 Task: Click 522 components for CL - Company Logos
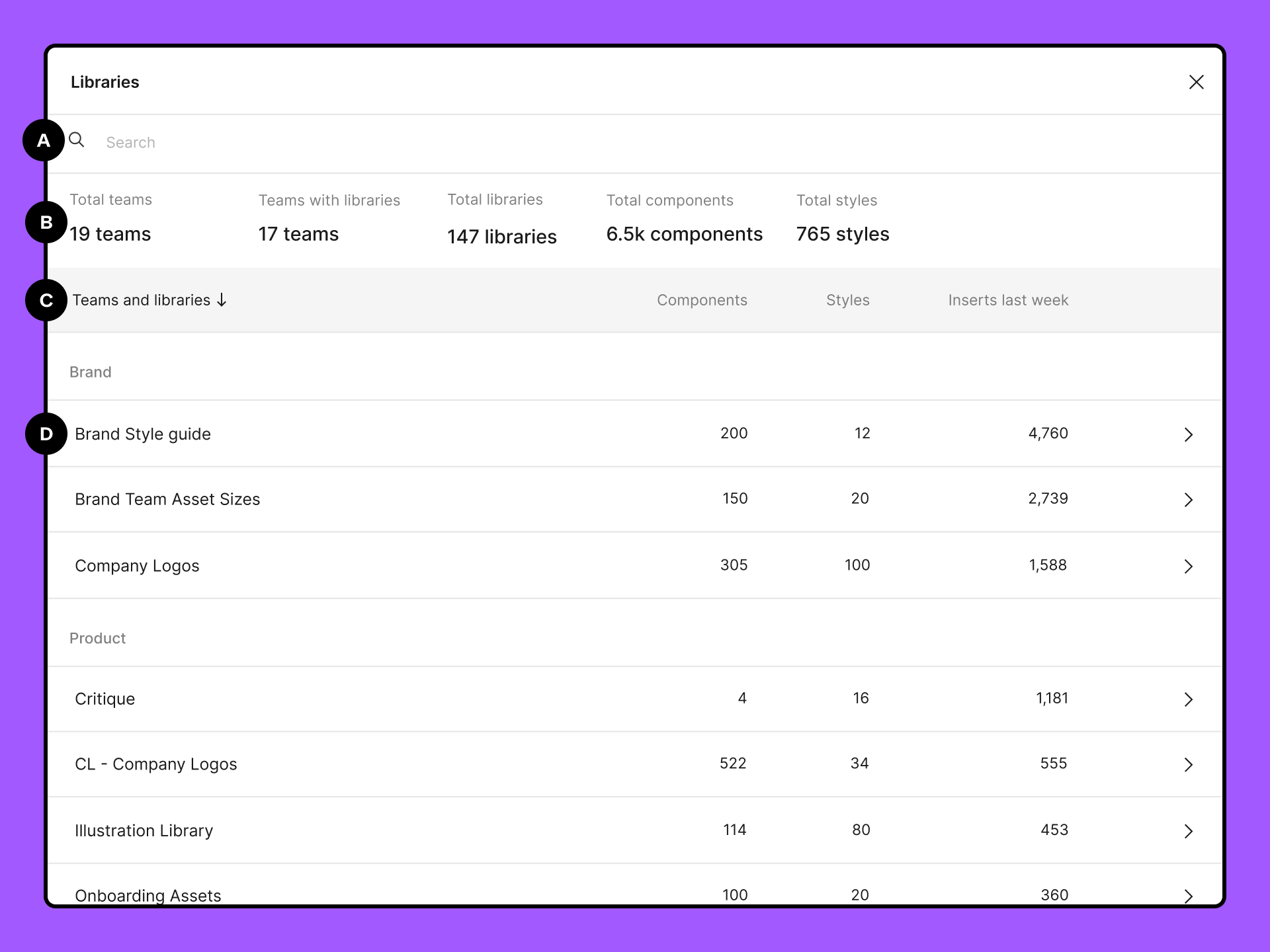click(x=733, y=764)
